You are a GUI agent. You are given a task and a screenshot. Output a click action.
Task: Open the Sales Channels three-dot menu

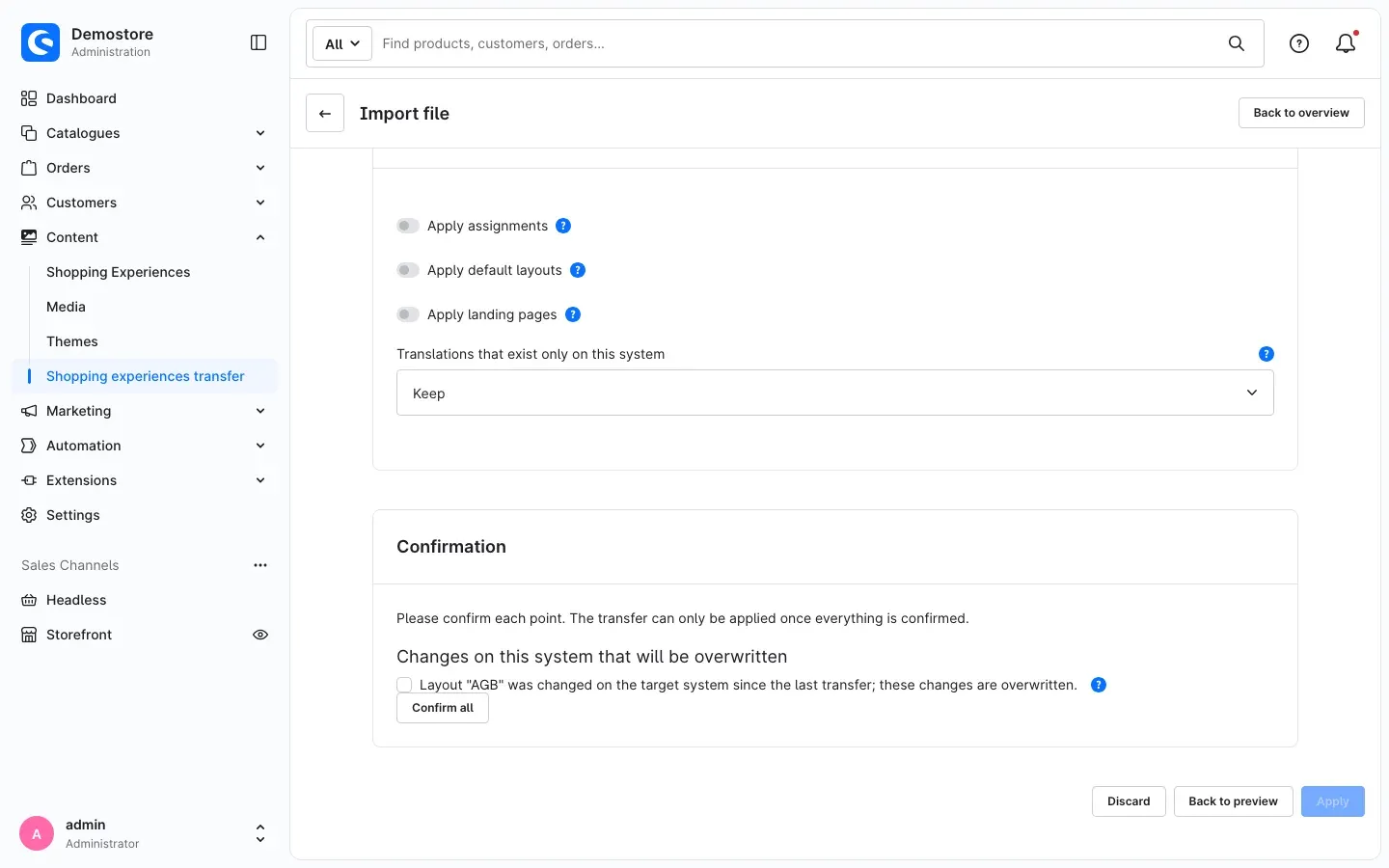tap(260, 565)
